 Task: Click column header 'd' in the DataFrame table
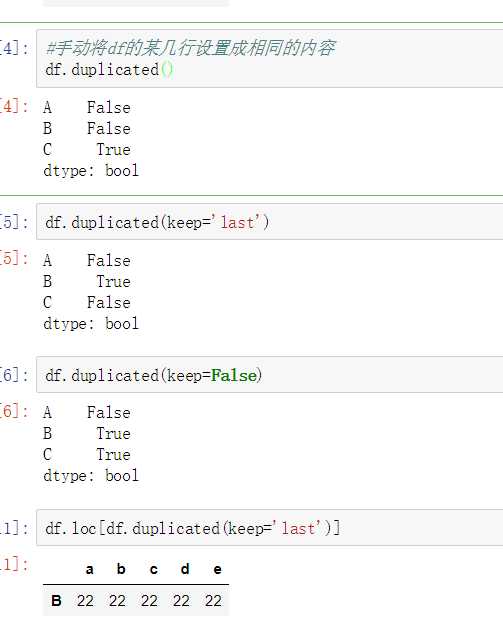coord(185,569)
